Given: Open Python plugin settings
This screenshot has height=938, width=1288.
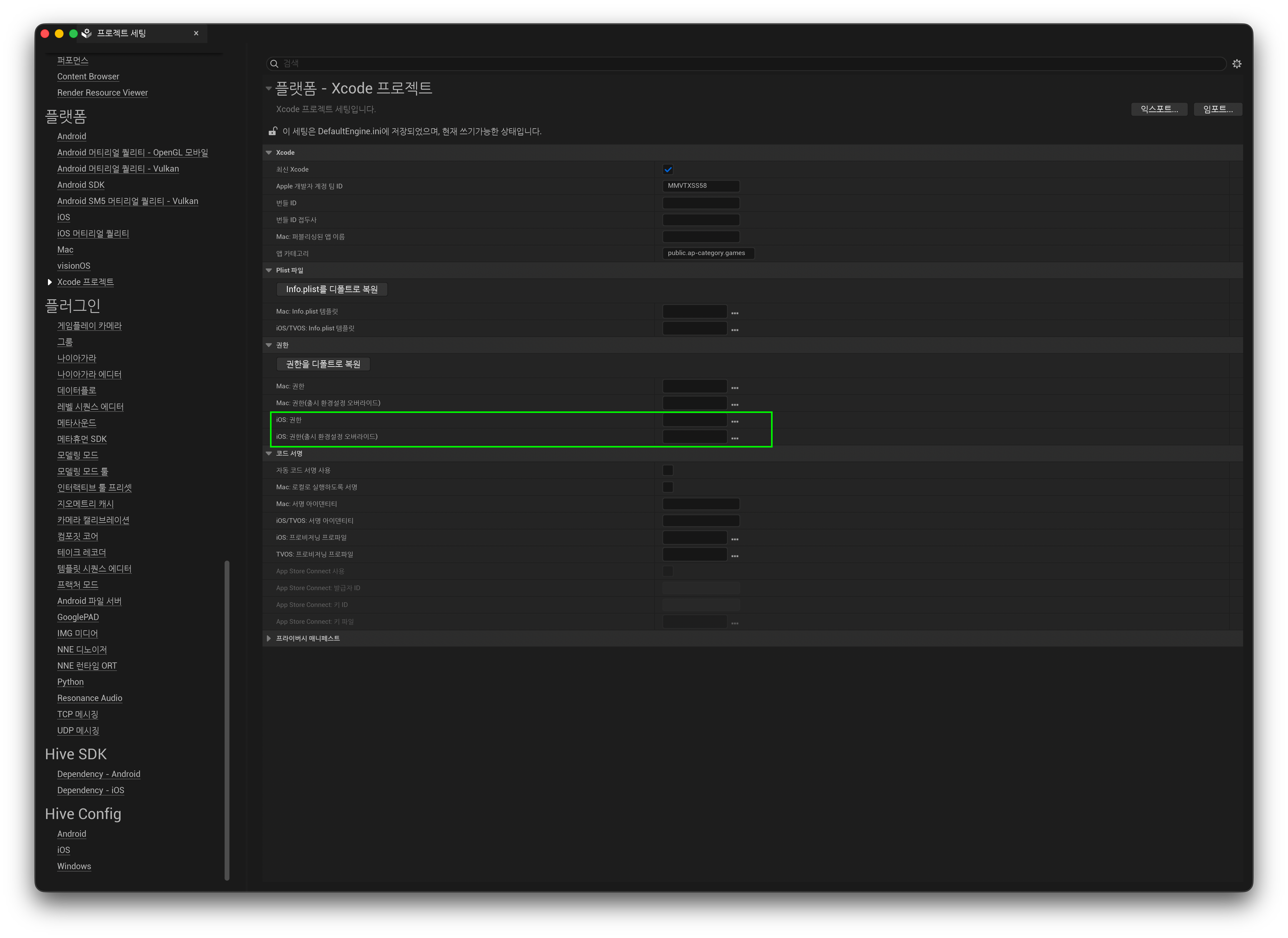Looking at the screenshot, I should 70,682.
